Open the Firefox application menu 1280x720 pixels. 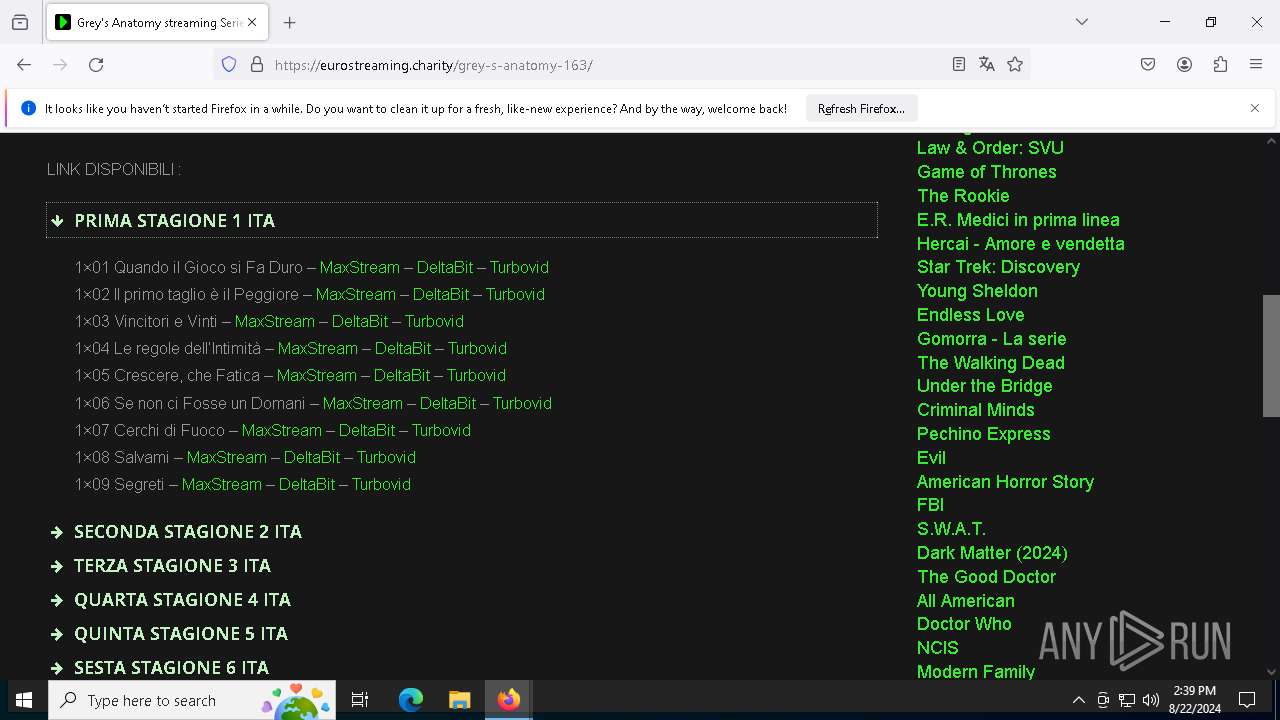pyautogui.click(x=1256, y=64)
